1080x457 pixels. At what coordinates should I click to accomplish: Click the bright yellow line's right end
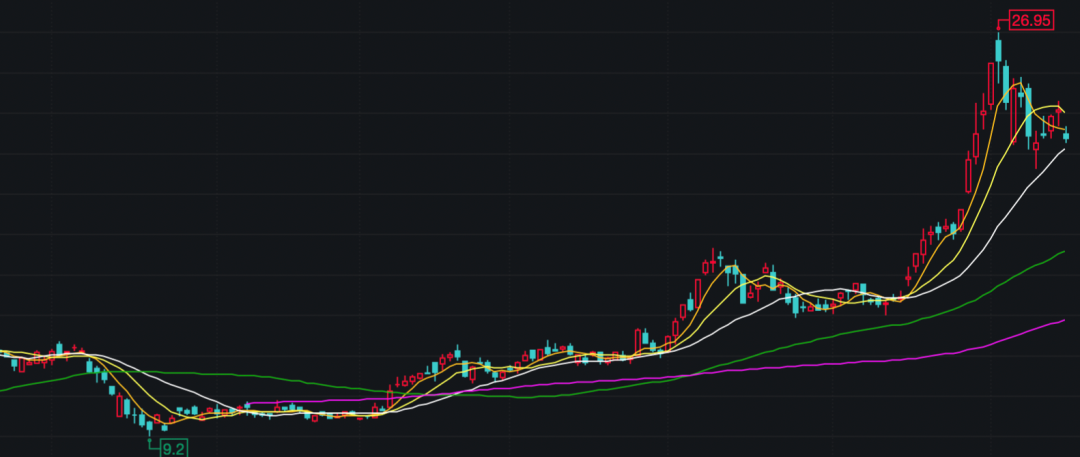1063,110
